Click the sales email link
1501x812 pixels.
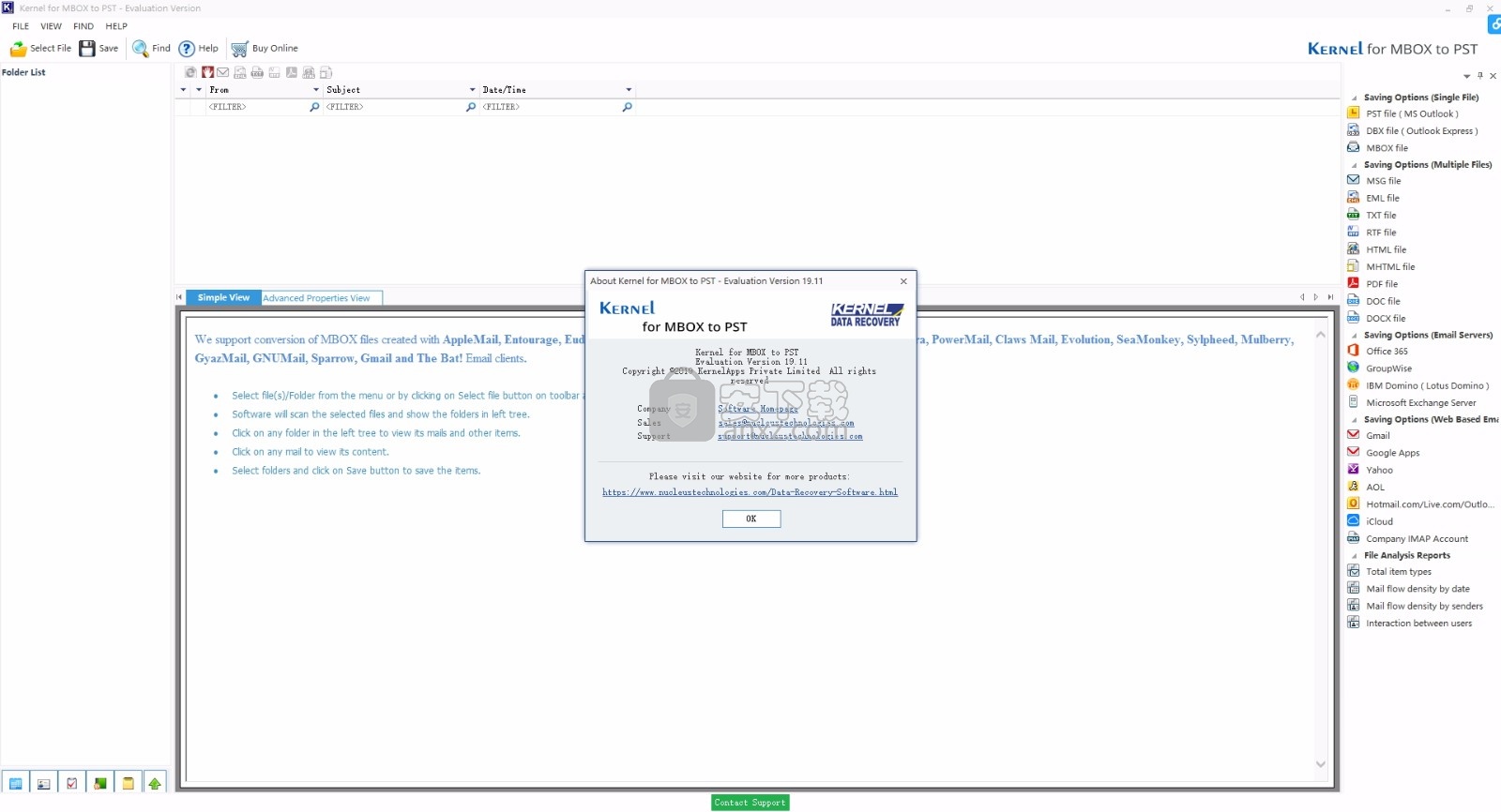(786, 423)
